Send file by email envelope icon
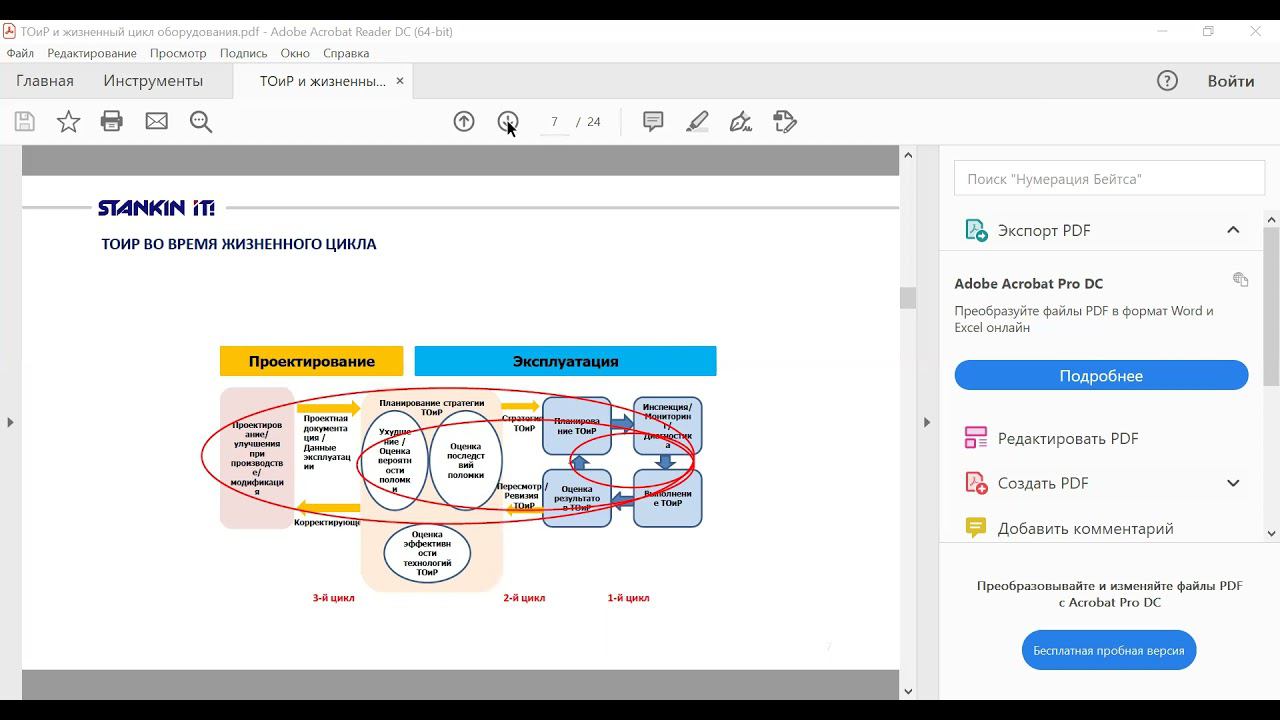 (156, 122)
